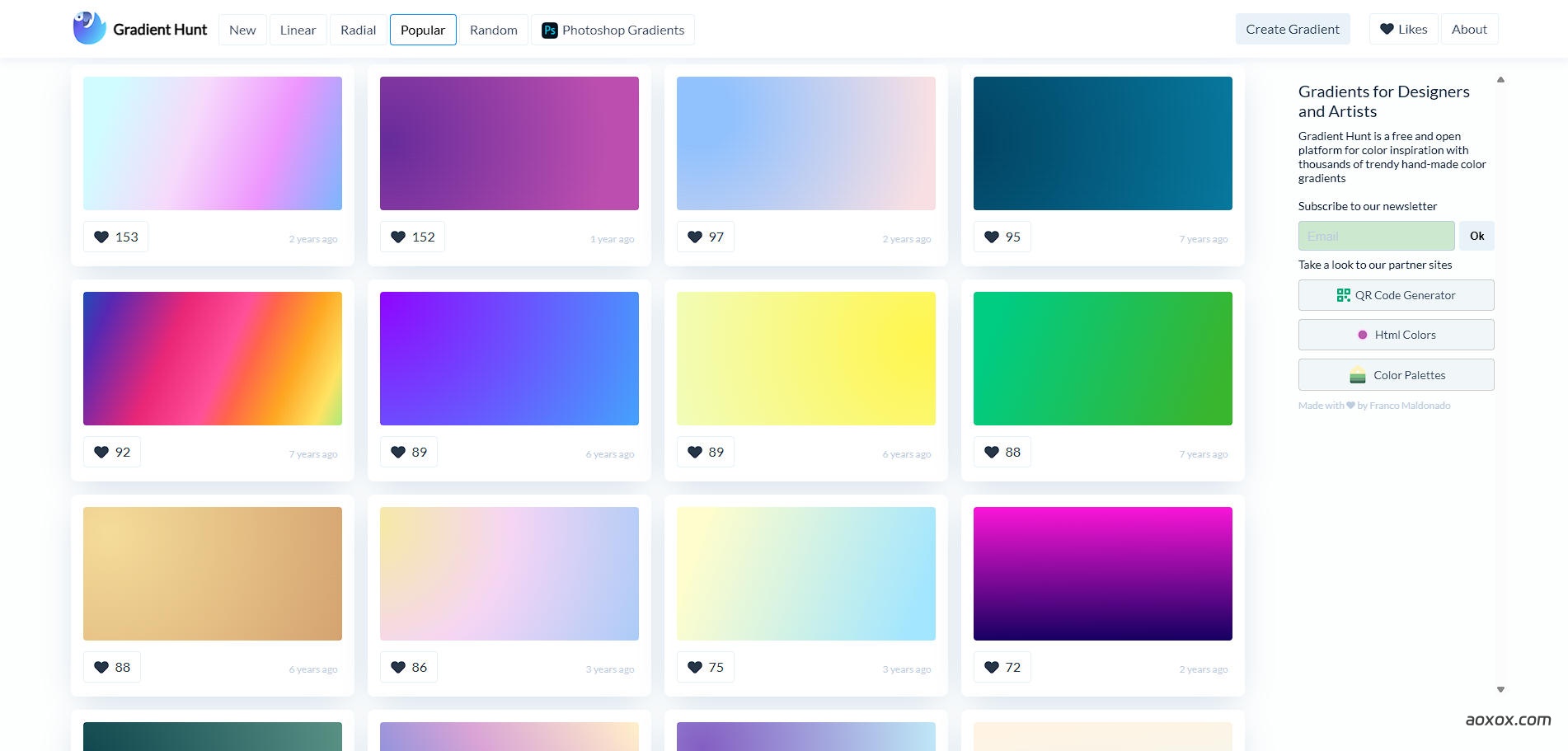
Task: Click the down scroll arrow on the right edge
Action: coord(1500,688)
